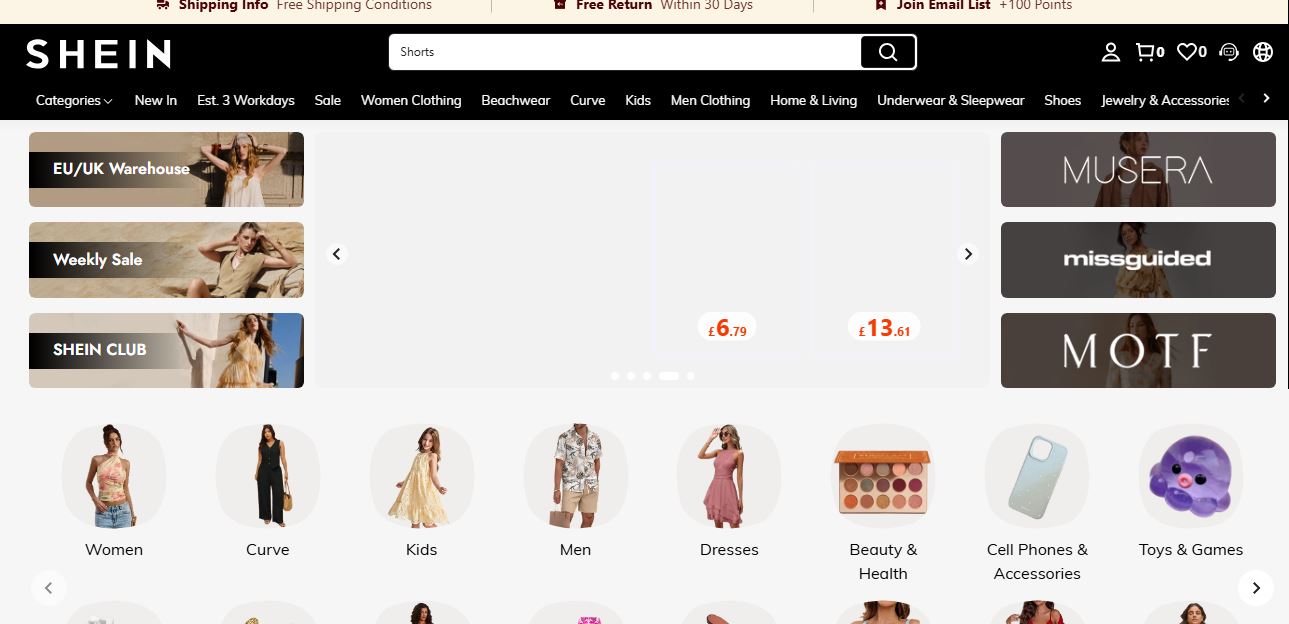Open the Shoes menu item

coord(1063,100)
